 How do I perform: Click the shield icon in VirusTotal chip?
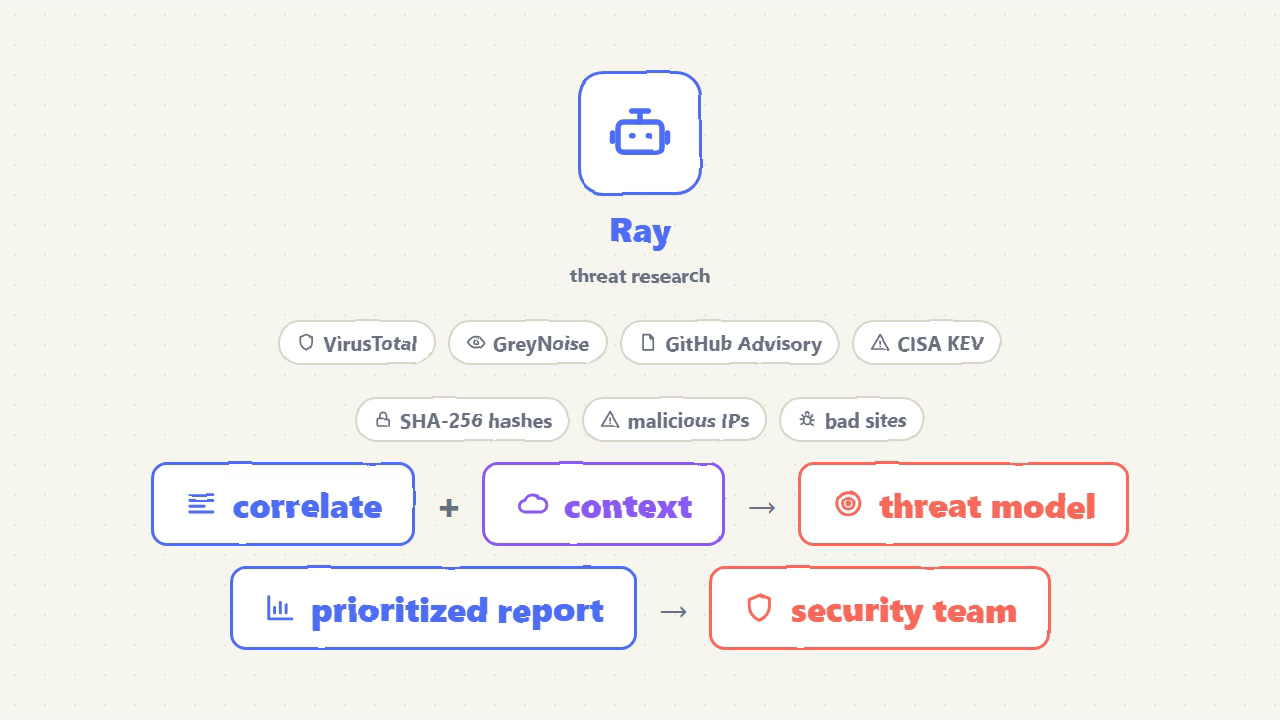tap(306, 342)
